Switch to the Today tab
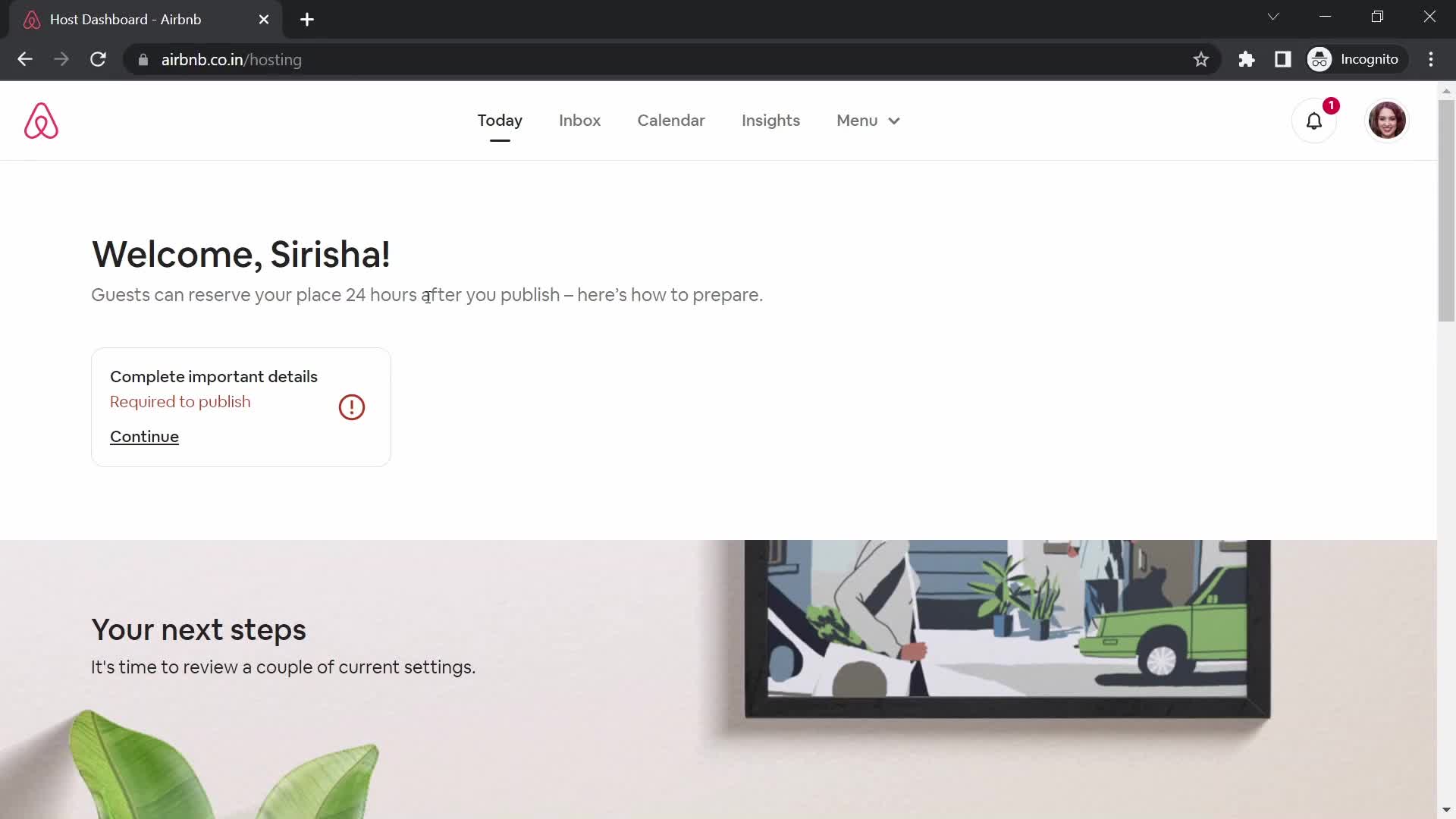 tap(499, 120)
